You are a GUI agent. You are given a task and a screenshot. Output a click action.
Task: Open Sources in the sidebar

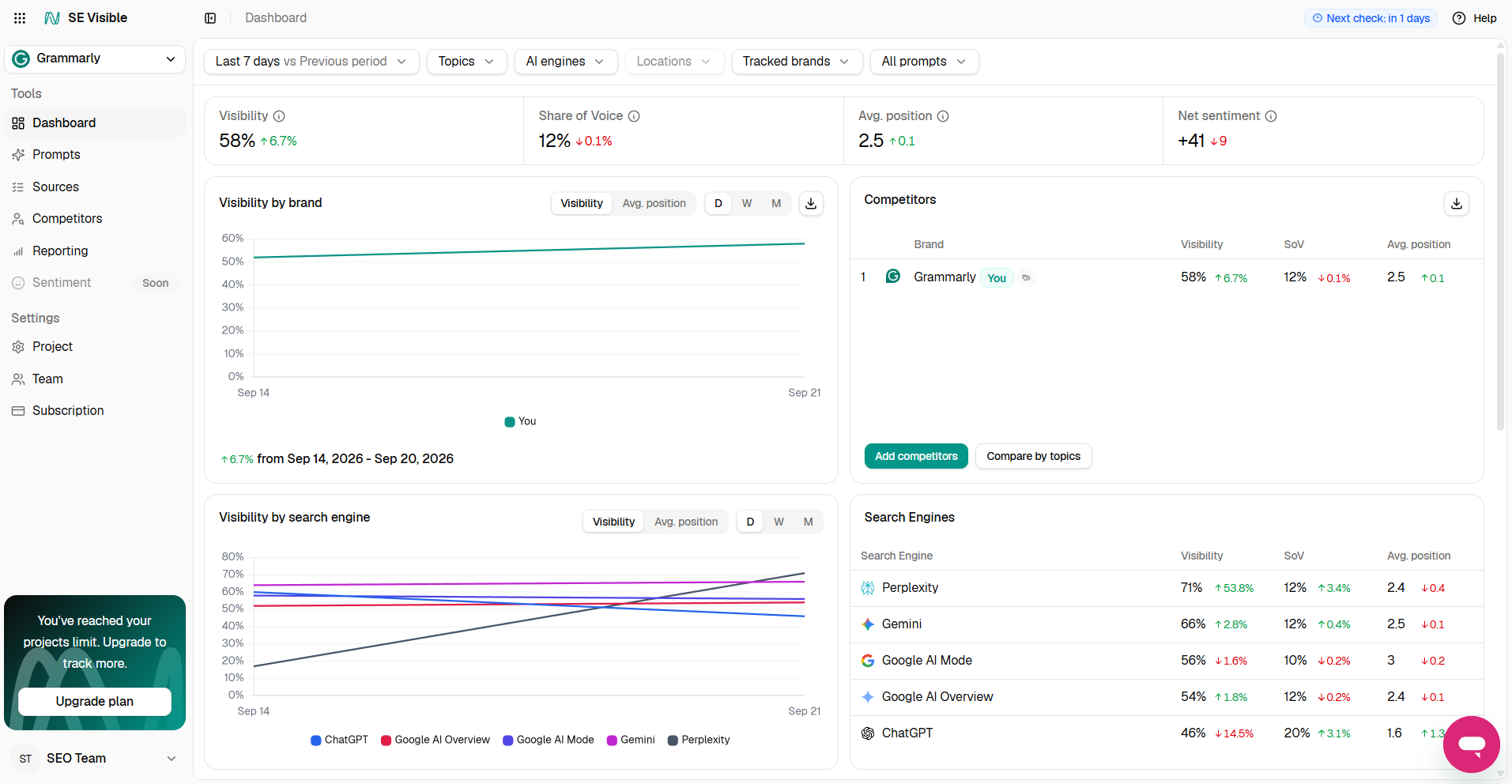[95, 187]
